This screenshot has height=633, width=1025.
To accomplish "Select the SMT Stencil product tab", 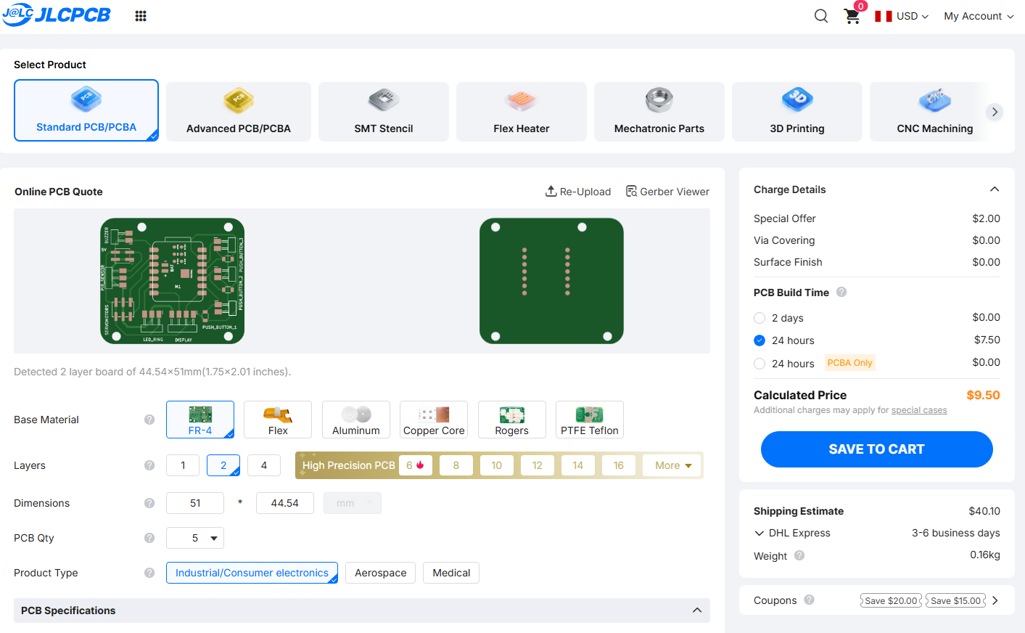I will (x=384, y=112).
